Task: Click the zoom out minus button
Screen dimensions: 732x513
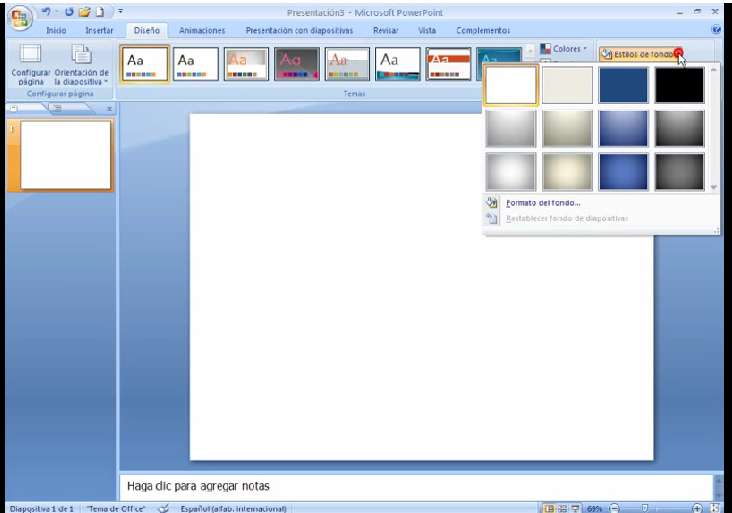Action: 615,508
